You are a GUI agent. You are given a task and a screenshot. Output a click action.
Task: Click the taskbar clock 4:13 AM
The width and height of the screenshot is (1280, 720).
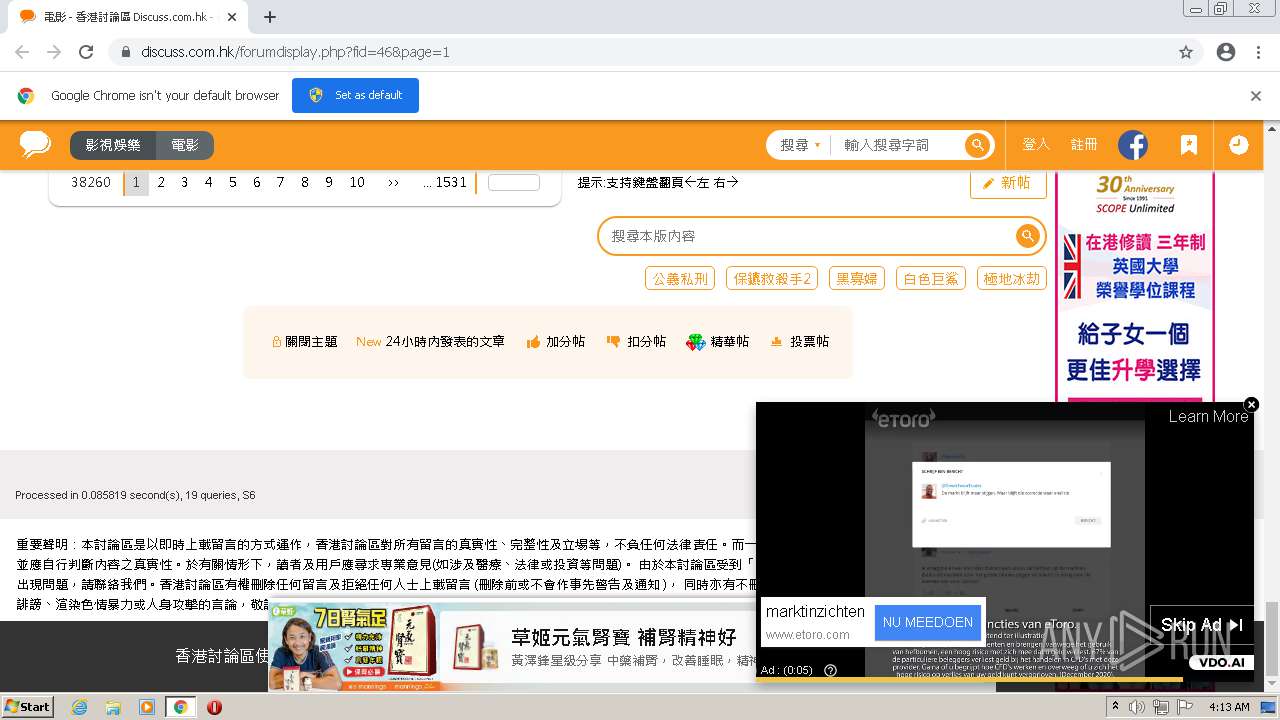click(x=1228, y=707)
